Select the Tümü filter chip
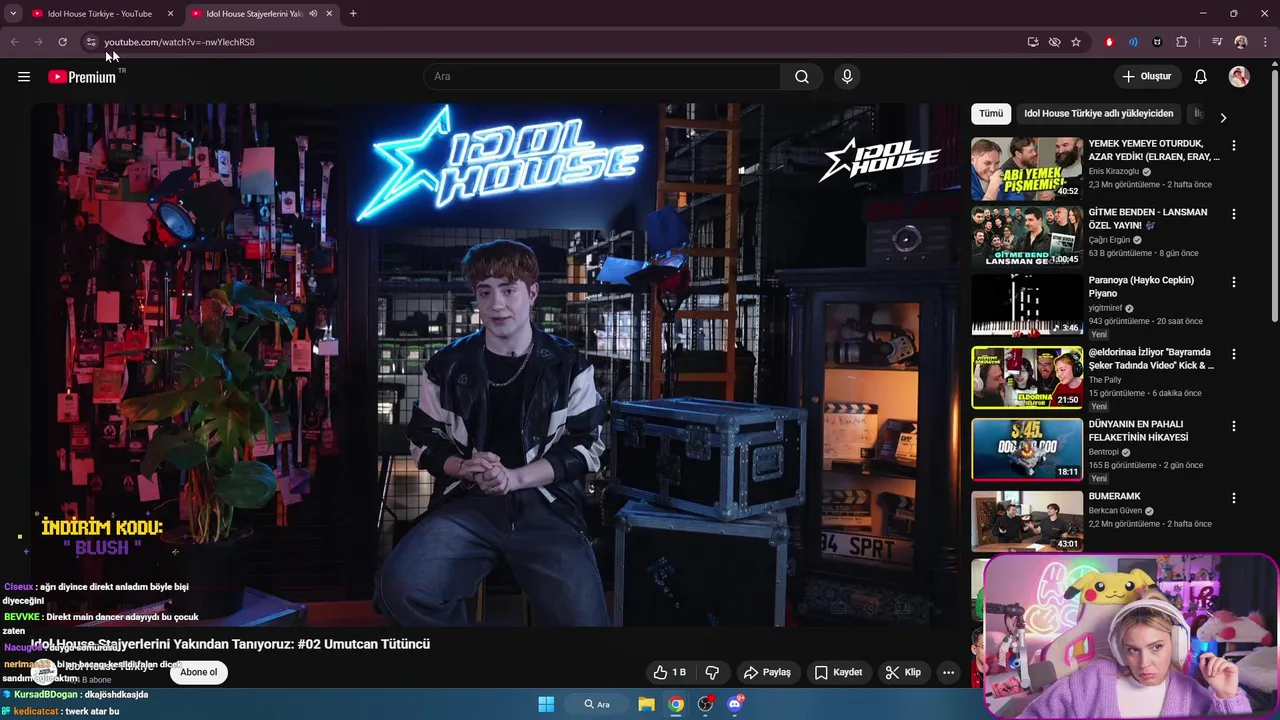Viewport: 1280px width, 720px height. click(991, 114)
